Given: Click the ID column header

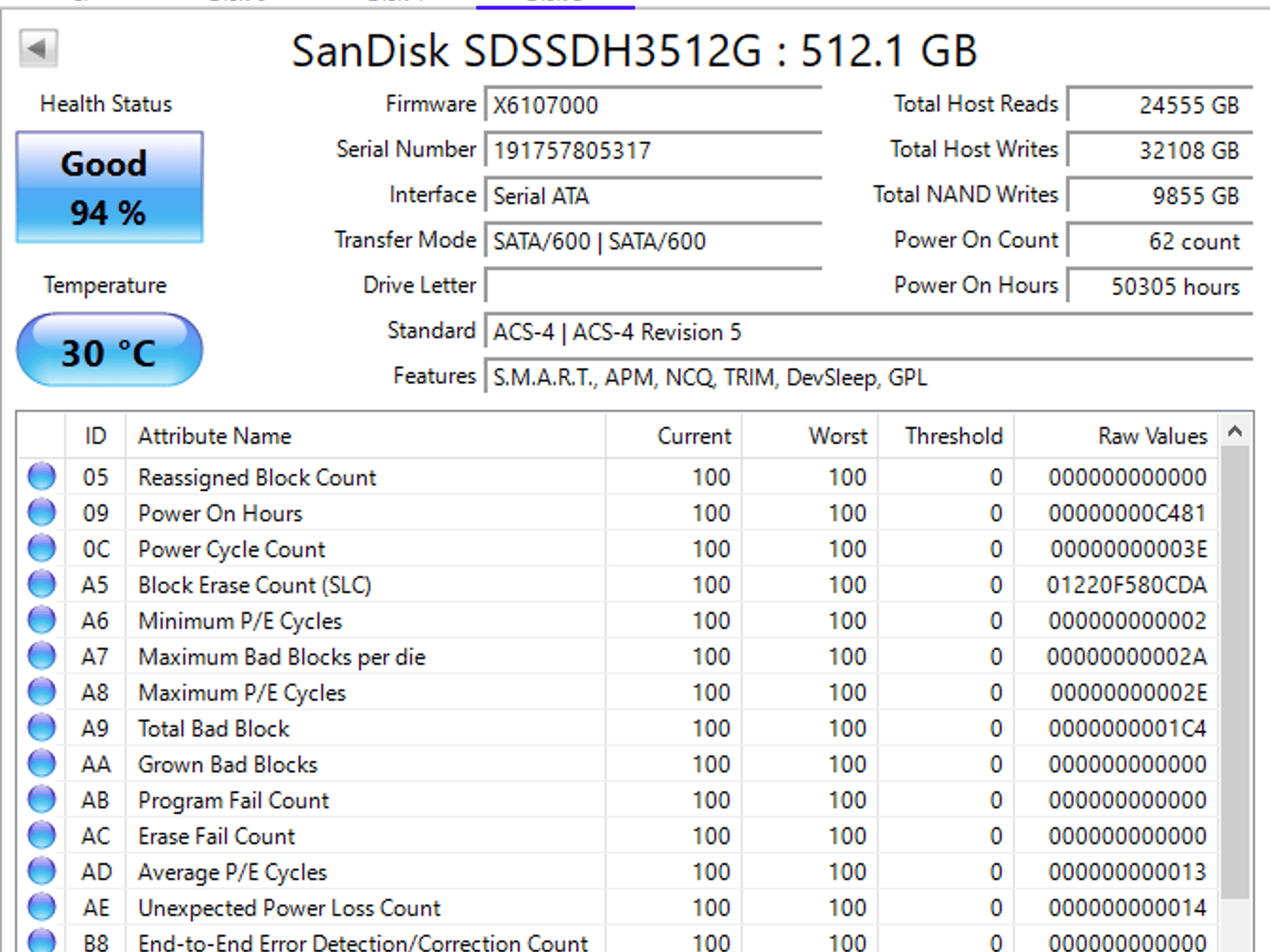Looking at the screenshot, I should click(95, 436).
